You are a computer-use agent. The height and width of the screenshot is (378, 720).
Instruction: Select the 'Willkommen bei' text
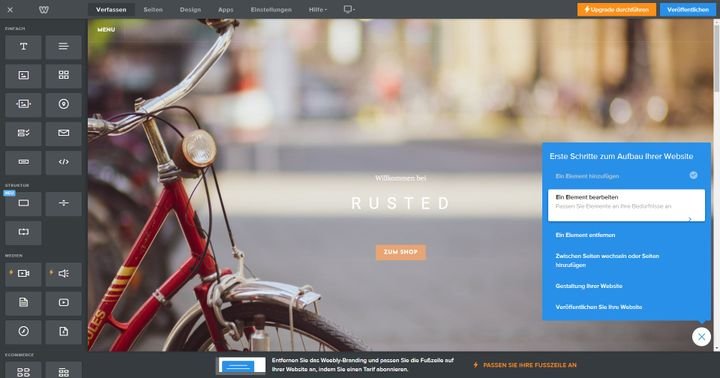(x=400, y=178)
